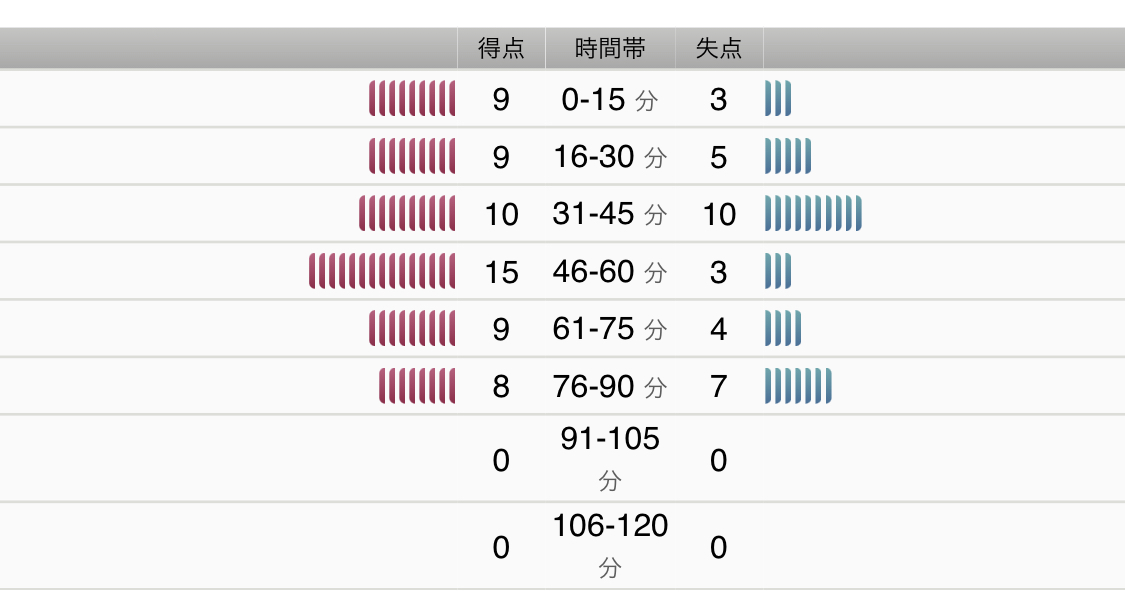Image resolution: width=1125 pixels, height=615 pixels.
Task: Select the 106-120 分 time period label
Action: pyautogui.click(x=610, y=546)
